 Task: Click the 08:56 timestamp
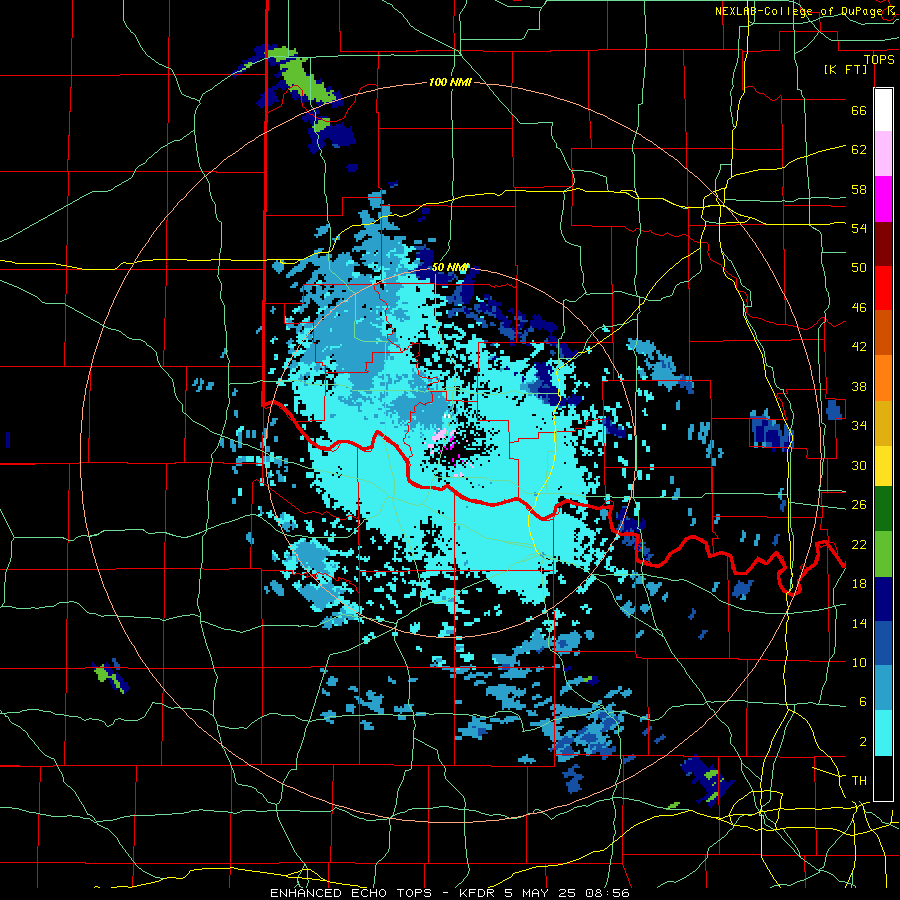(607, 893)
